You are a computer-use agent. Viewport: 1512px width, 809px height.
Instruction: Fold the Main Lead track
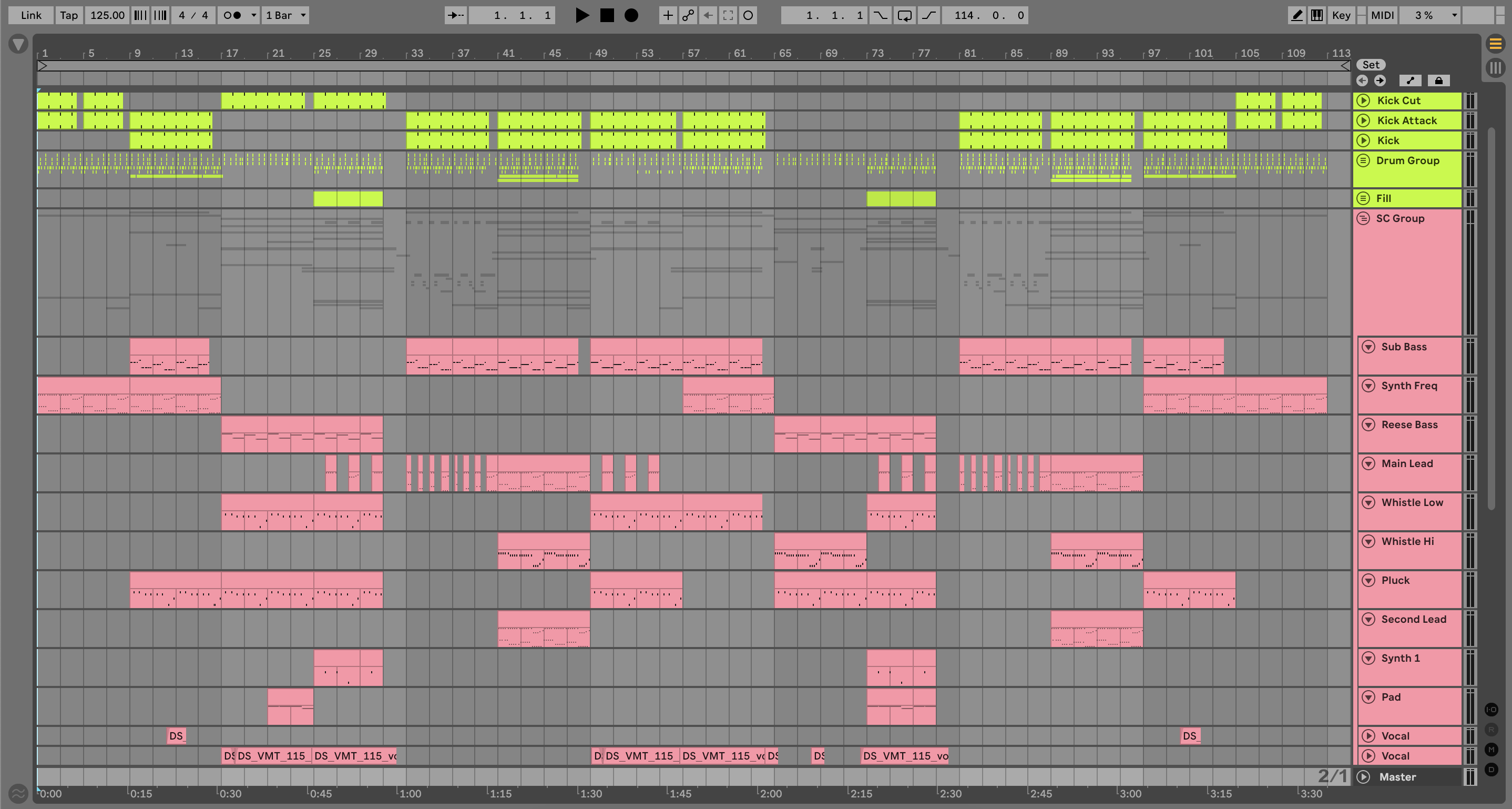click(x=1368, y=464)
